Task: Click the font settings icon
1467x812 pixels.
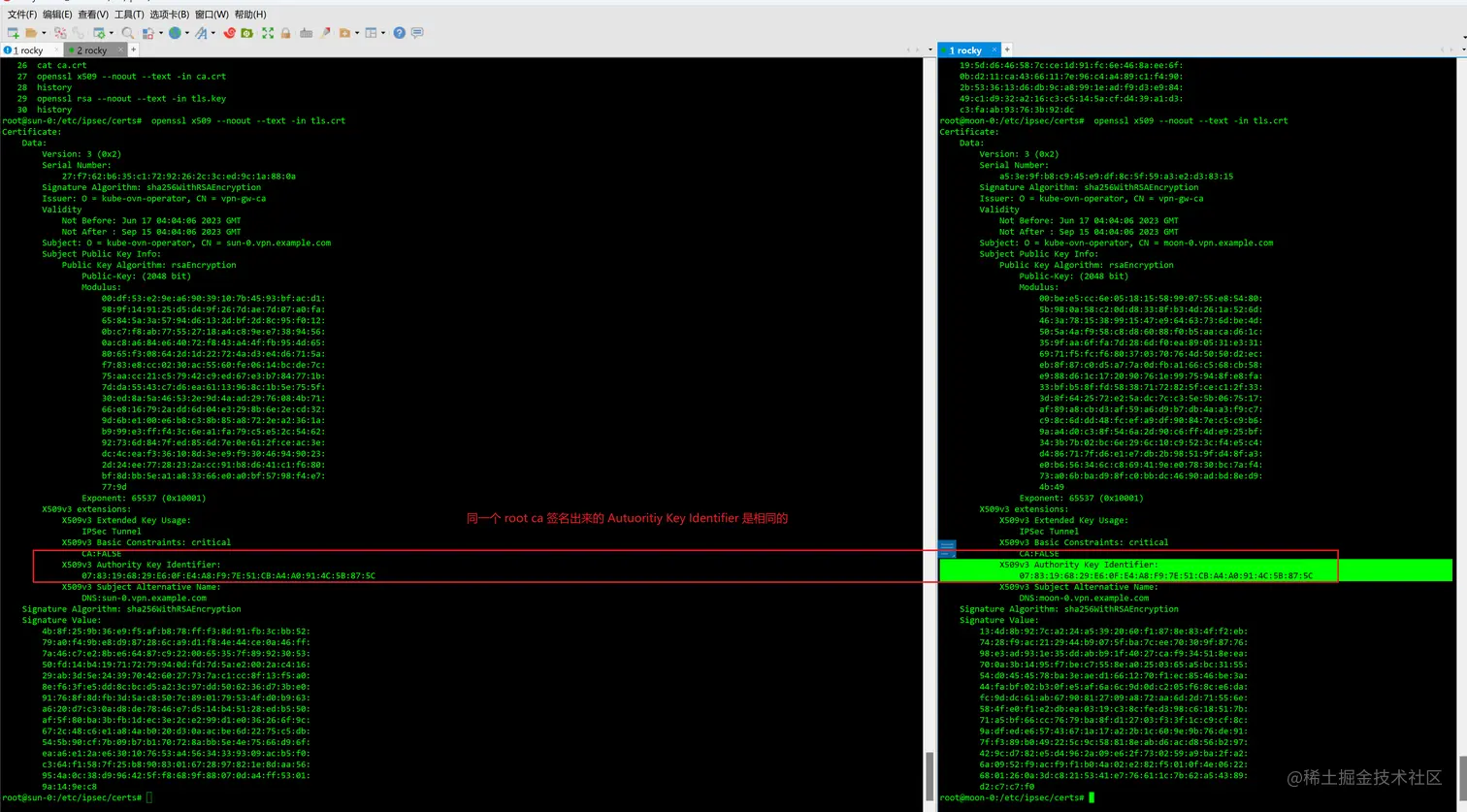Action: (x=201, y=33)
